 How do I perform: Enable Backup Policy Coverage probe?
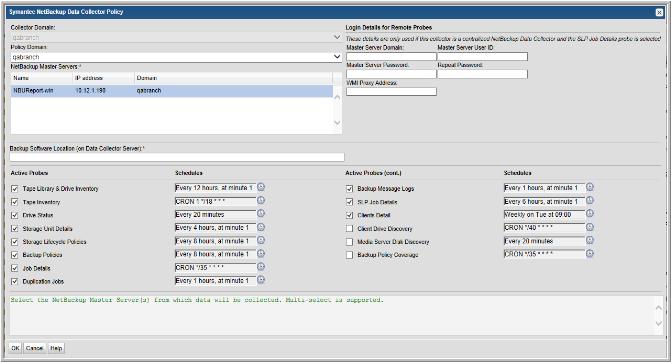[350, 255]
